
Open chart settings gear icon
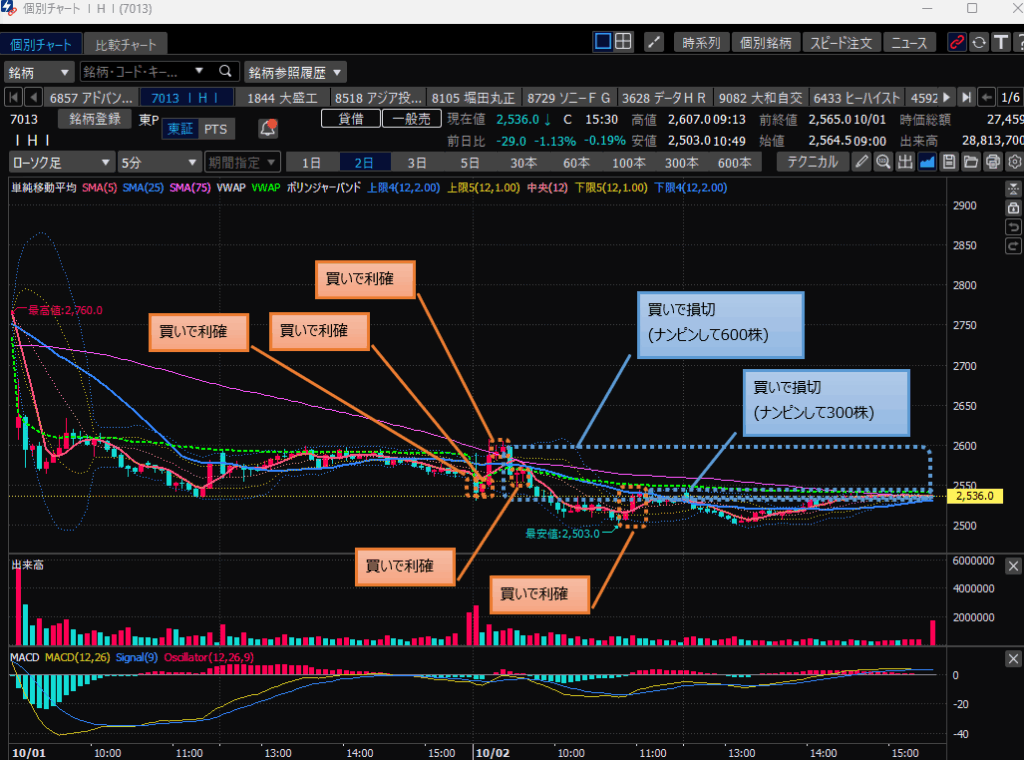1014,162
